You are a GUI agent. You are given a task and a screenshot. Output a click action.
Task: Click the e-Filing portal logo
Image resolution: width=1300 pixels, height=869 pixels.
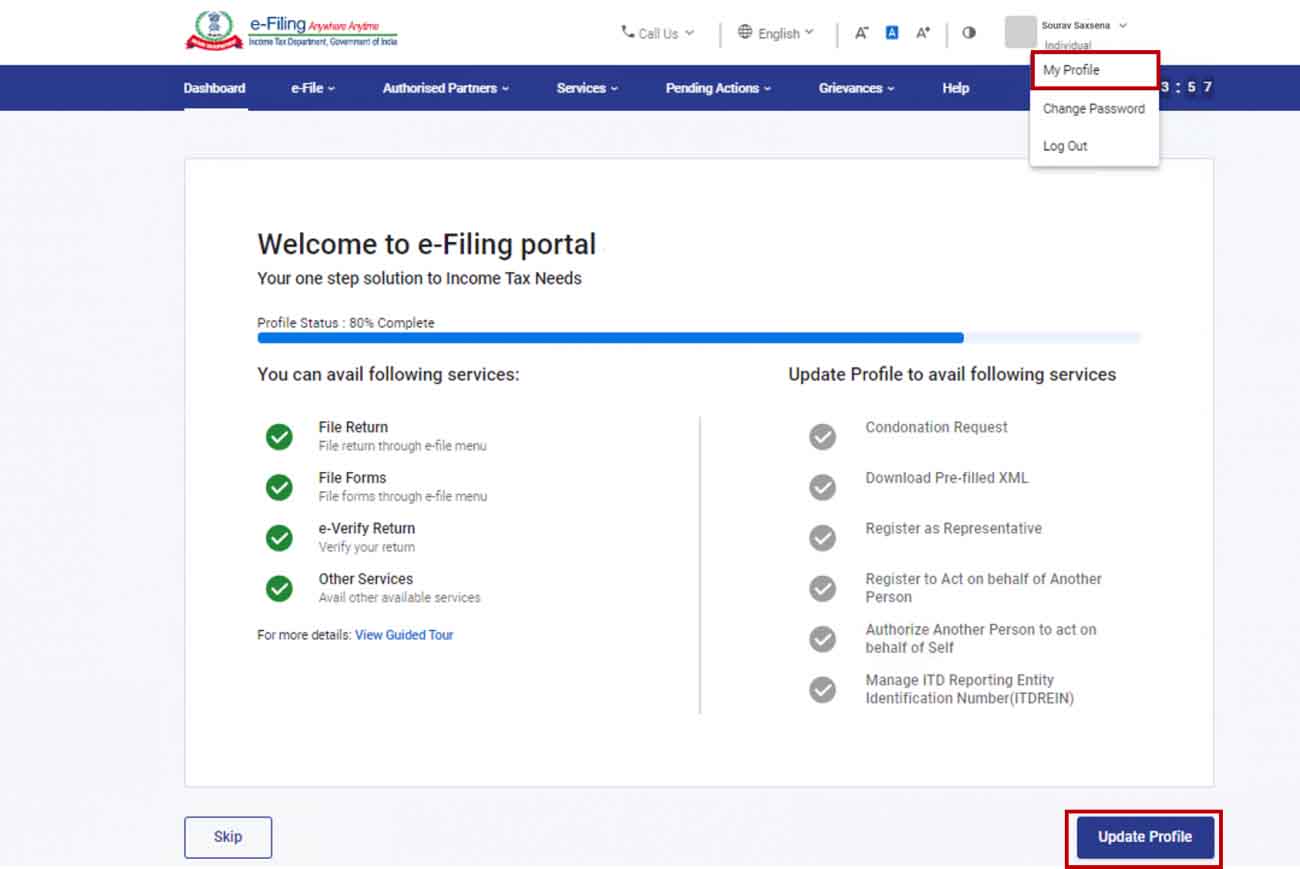coord(291,31)
